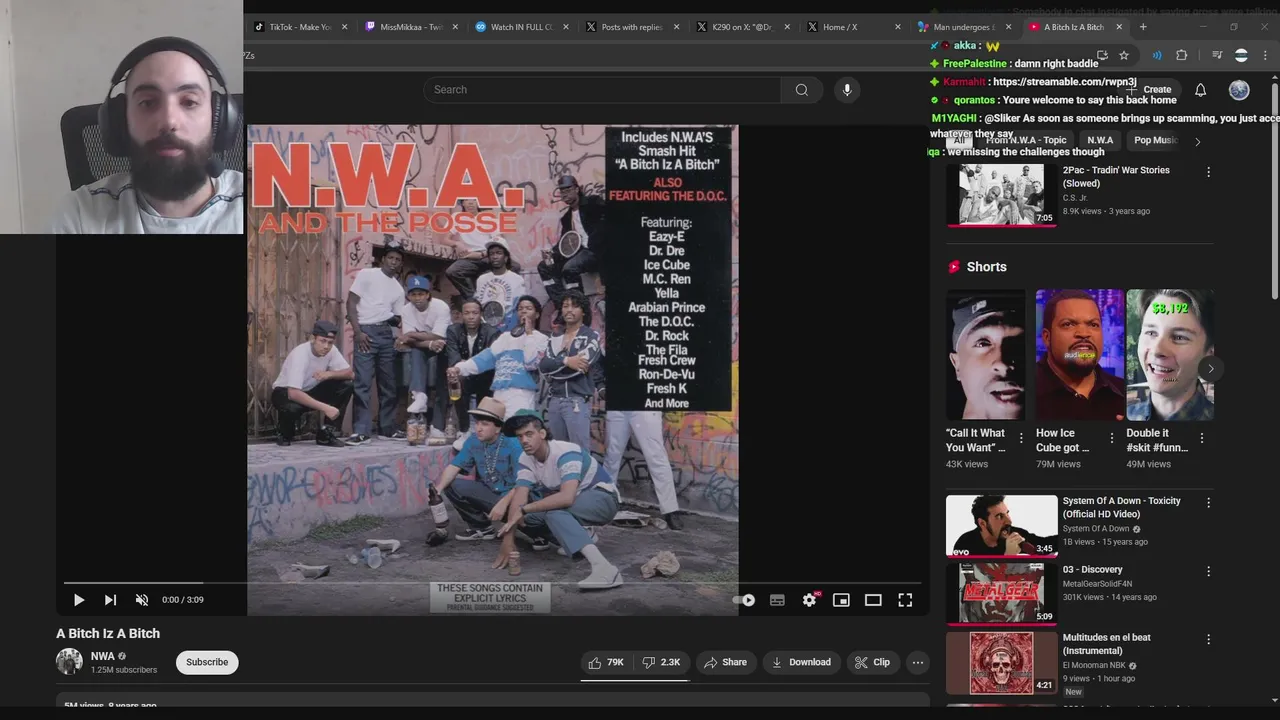Switch to the MissMikkaa Twitch tab
This screenshot has height=720, width=1280.
pyautogui.click(x=410, y=27)
